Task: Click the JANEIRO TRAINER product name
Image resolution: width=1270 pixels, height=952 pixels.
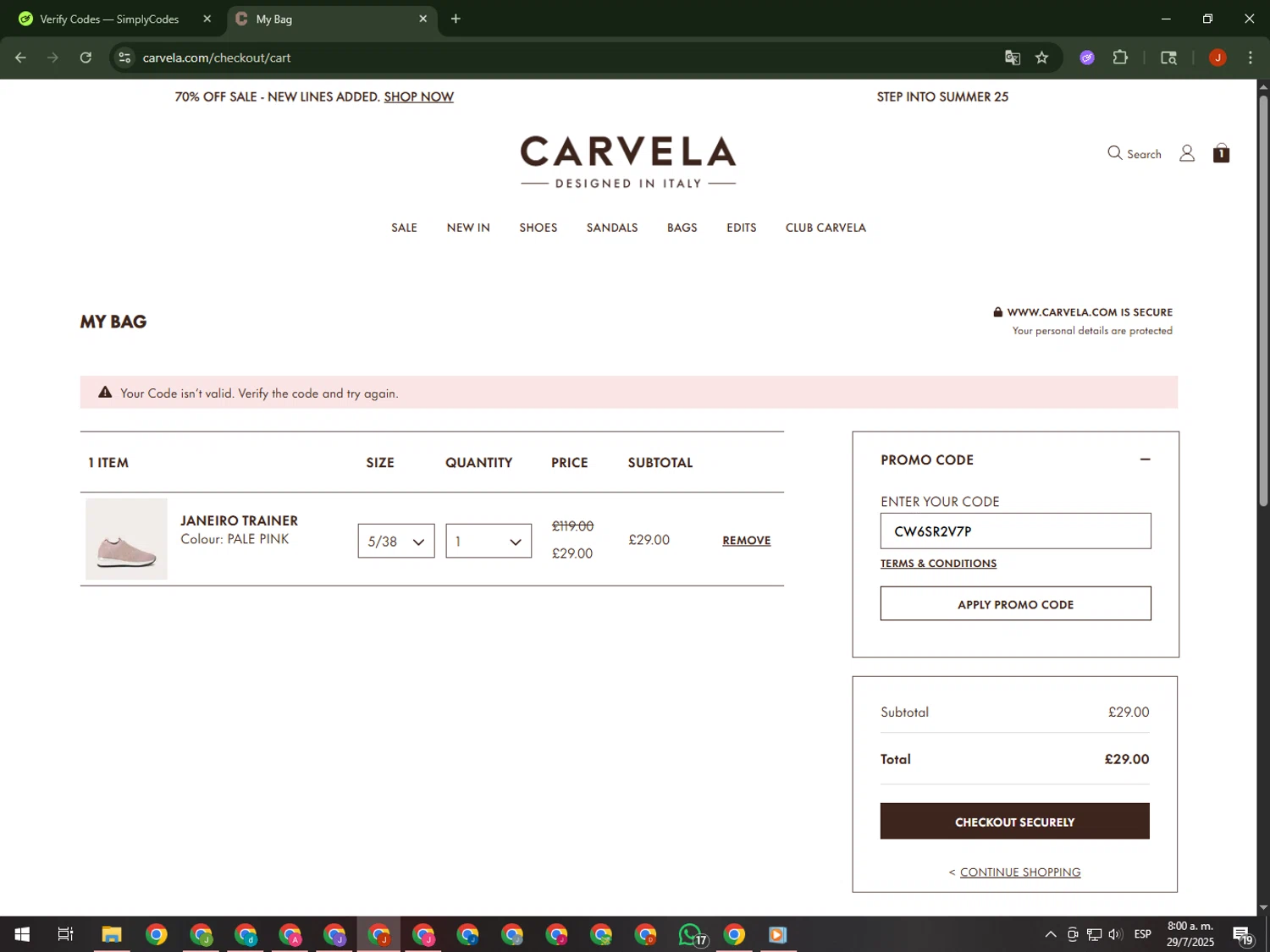Action: pos(239,520)
